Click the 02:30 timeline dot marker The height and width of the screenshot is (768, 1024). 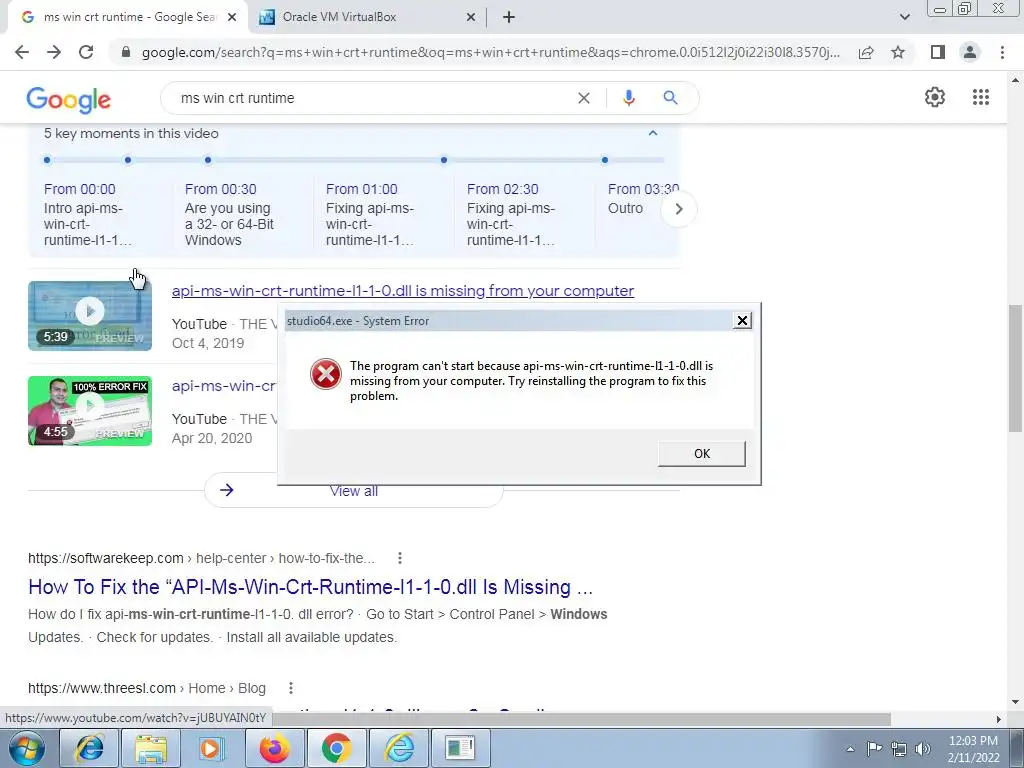[x=444, y=160]
